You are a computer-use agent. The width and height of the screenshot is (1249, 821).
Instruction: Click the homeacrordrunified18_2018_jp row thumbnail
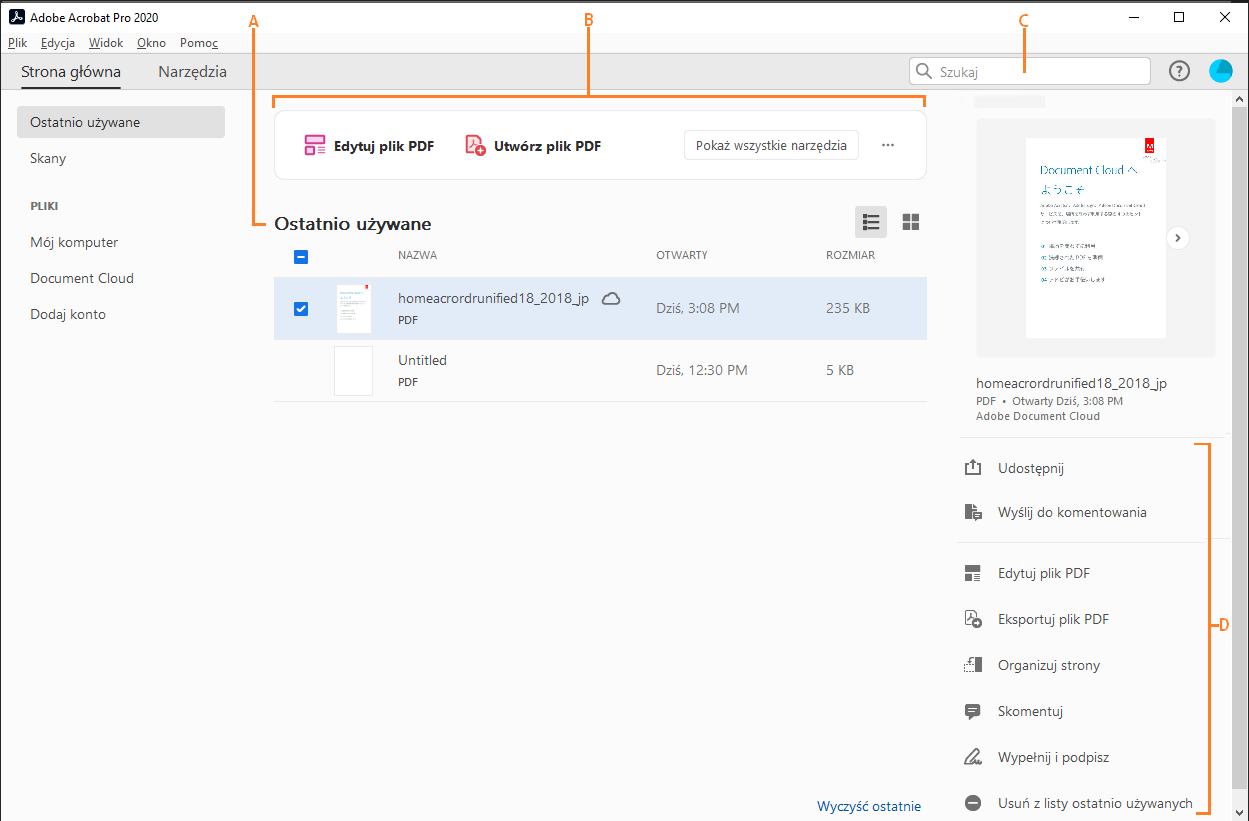(354, 309)
